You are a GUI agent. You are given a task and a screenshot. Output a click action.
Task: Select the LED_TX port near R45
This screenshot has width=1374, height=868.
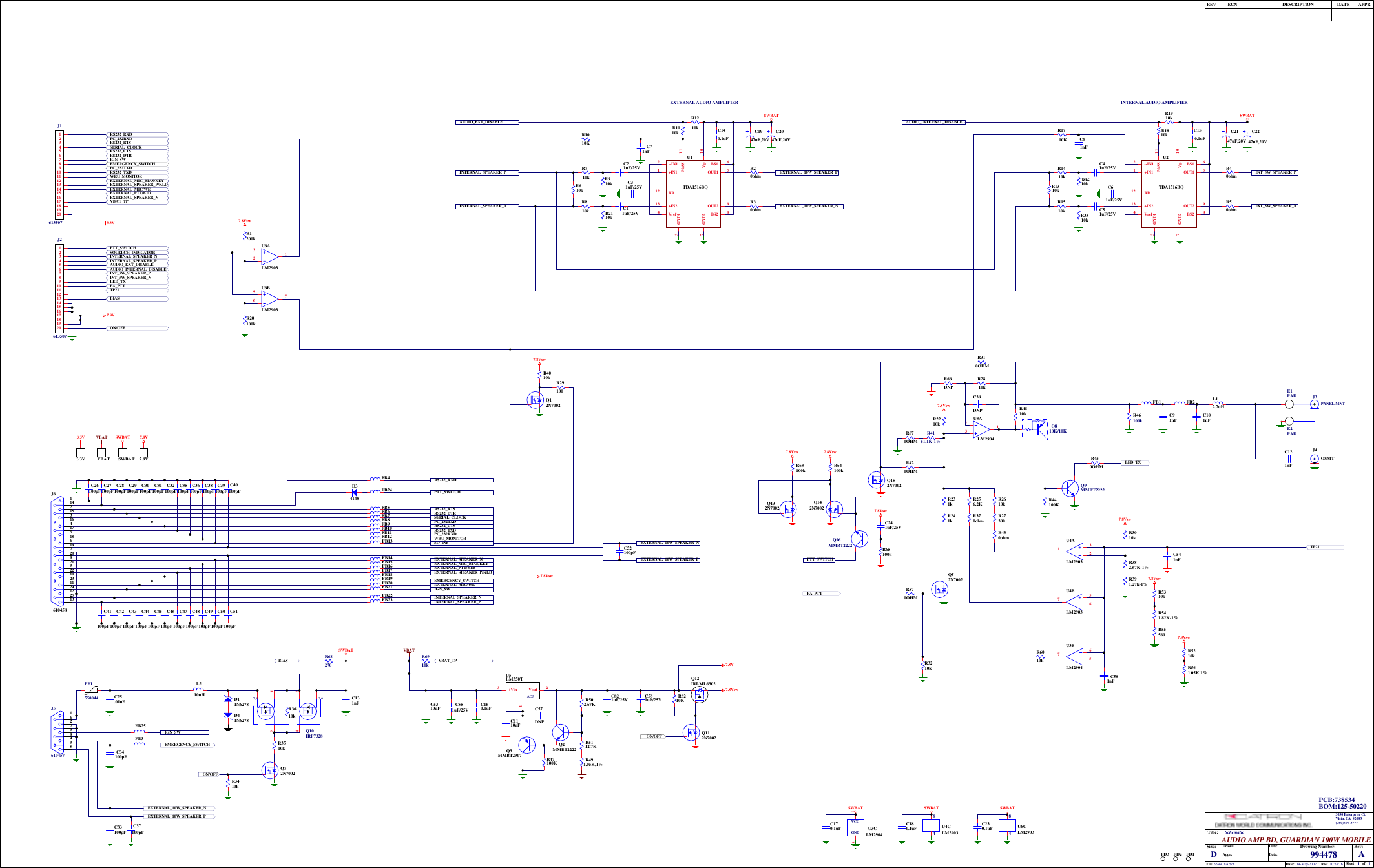click(1136, 463)
